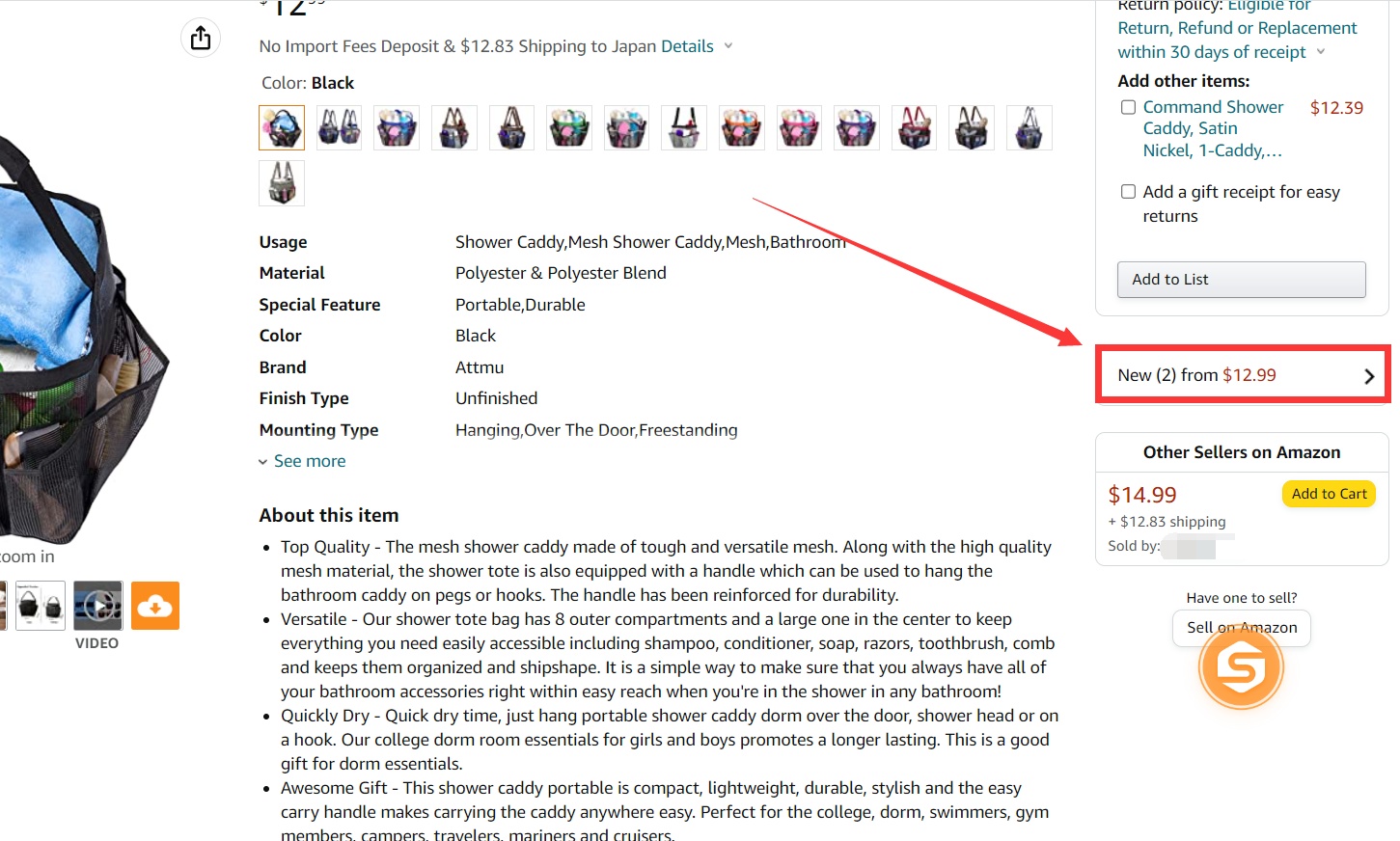The image size is (1400, 841).
Task: Select the first black color swatch
Action: pos(282,127)
